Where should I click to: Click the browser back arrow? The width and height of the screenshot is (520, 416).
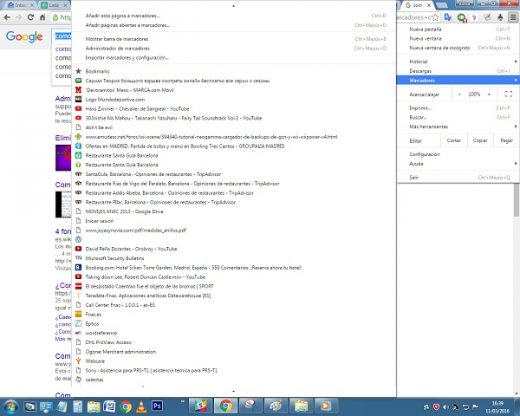click(x=7, y=17)
